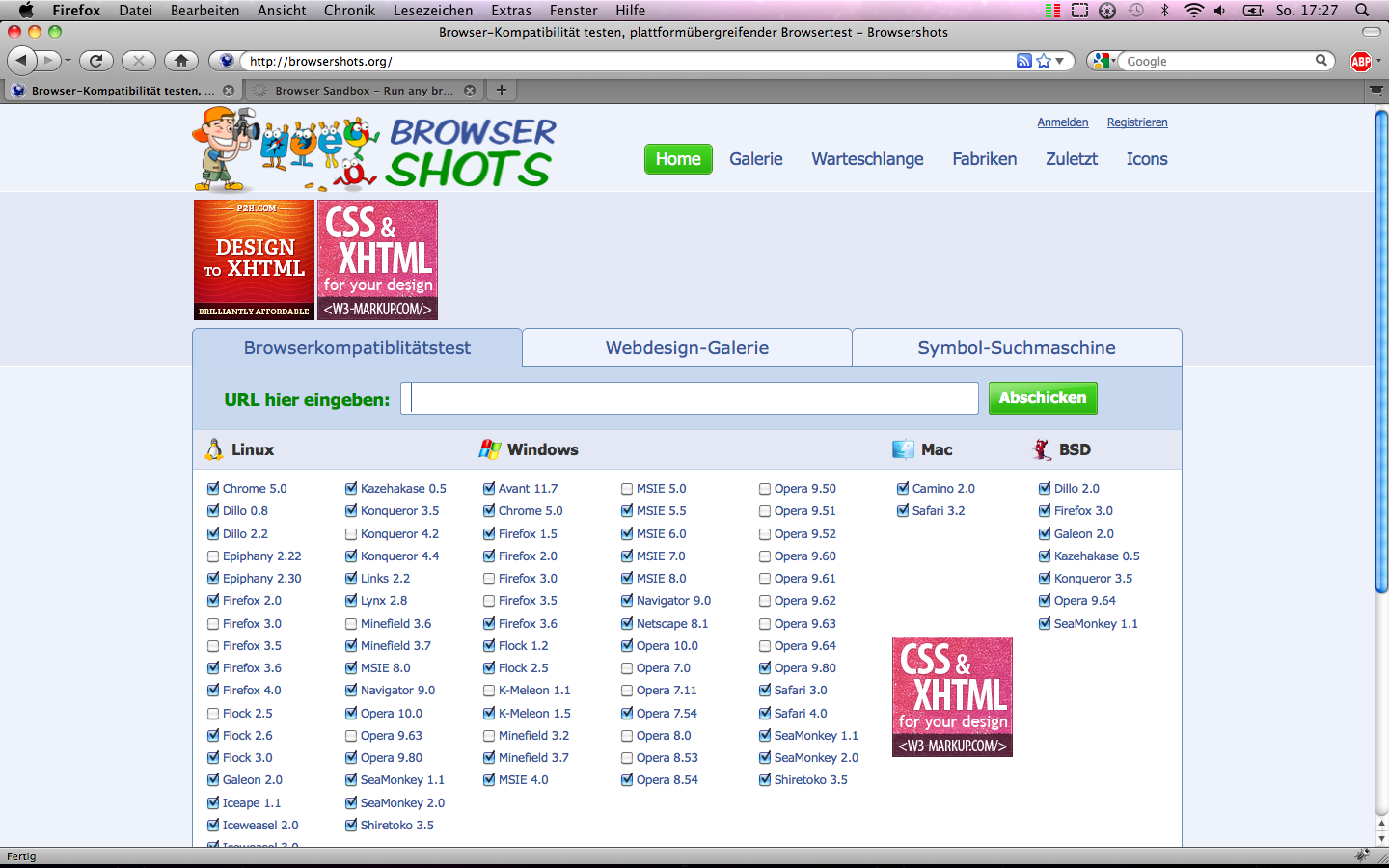Bookmark this page with the star icon
This screenshot has height=868, width=1389.
[x=1044, y=61]
